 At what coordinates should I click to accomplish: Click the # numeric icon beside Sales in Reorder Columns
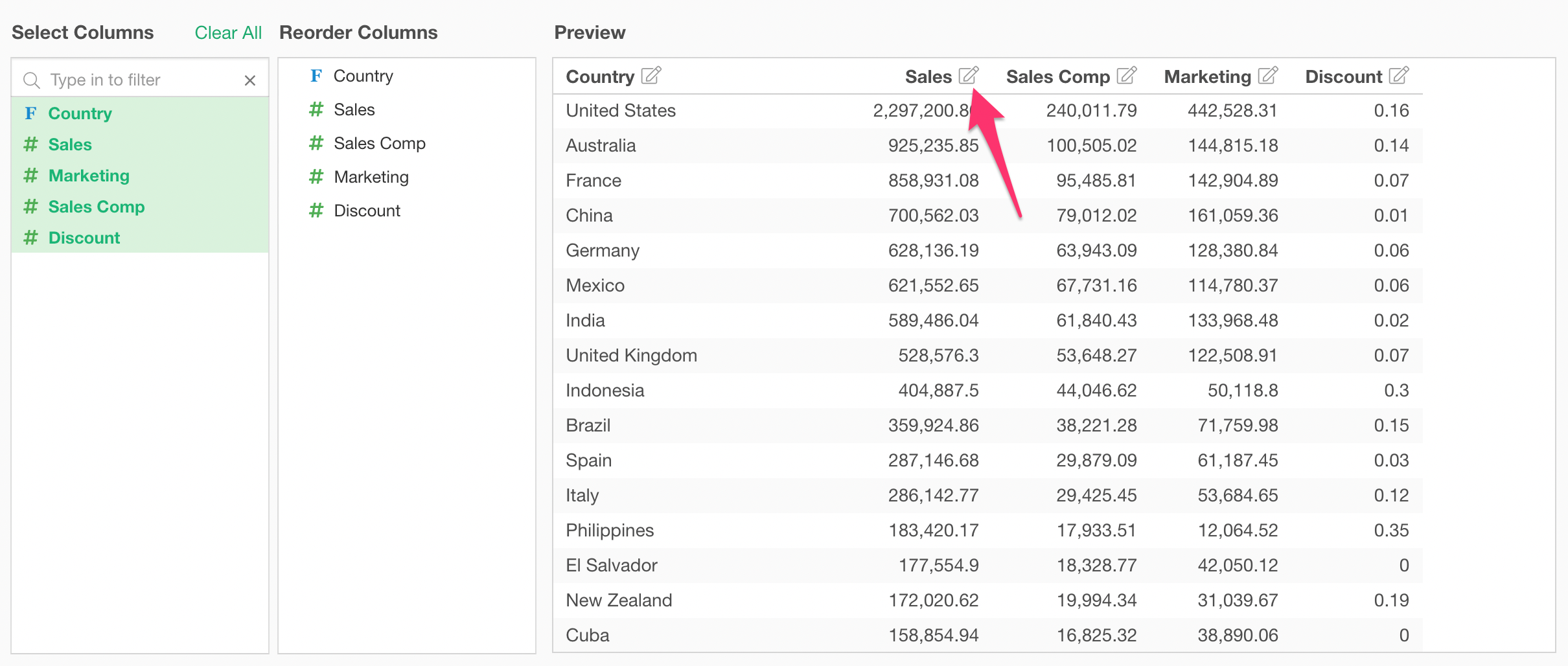click(x=316, y=109)
